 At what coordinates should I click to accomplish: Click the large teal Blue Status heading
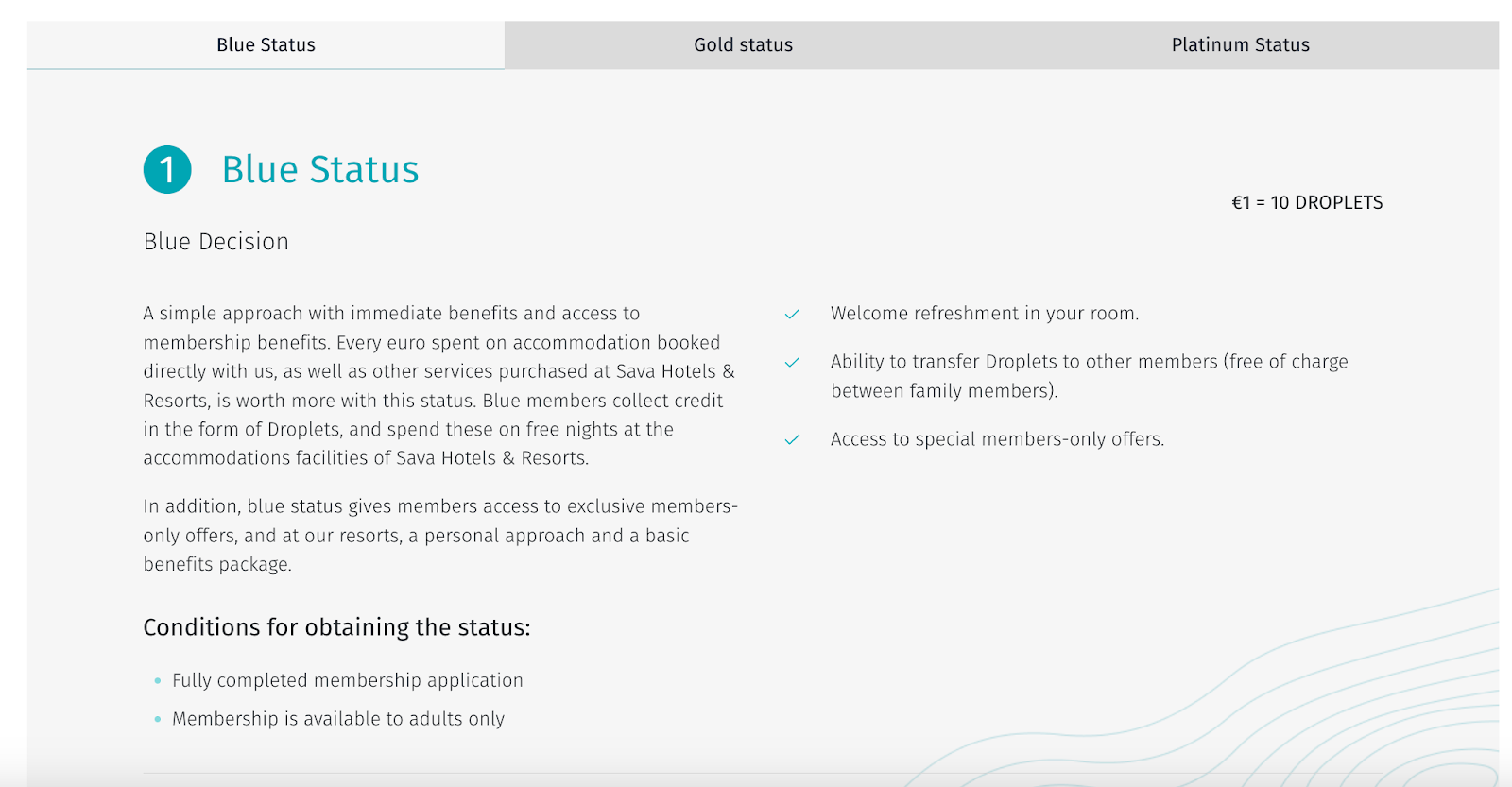pyautogui.click(x=320, y=170)
